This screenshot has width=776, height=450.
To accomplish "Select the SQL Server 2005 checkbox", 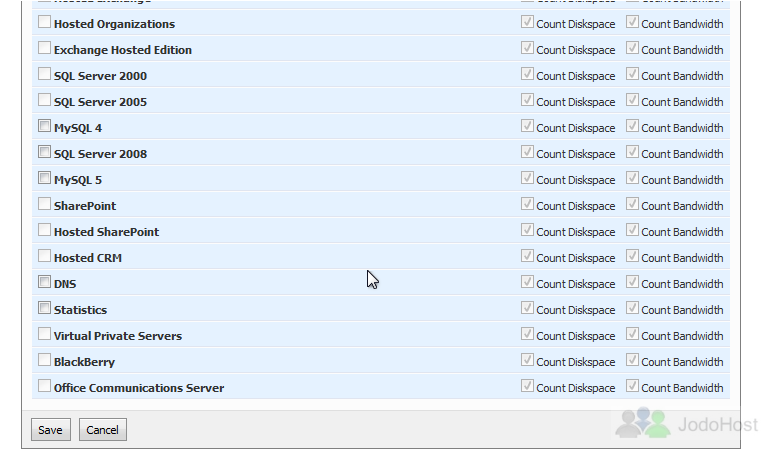I will pos(44,100).
